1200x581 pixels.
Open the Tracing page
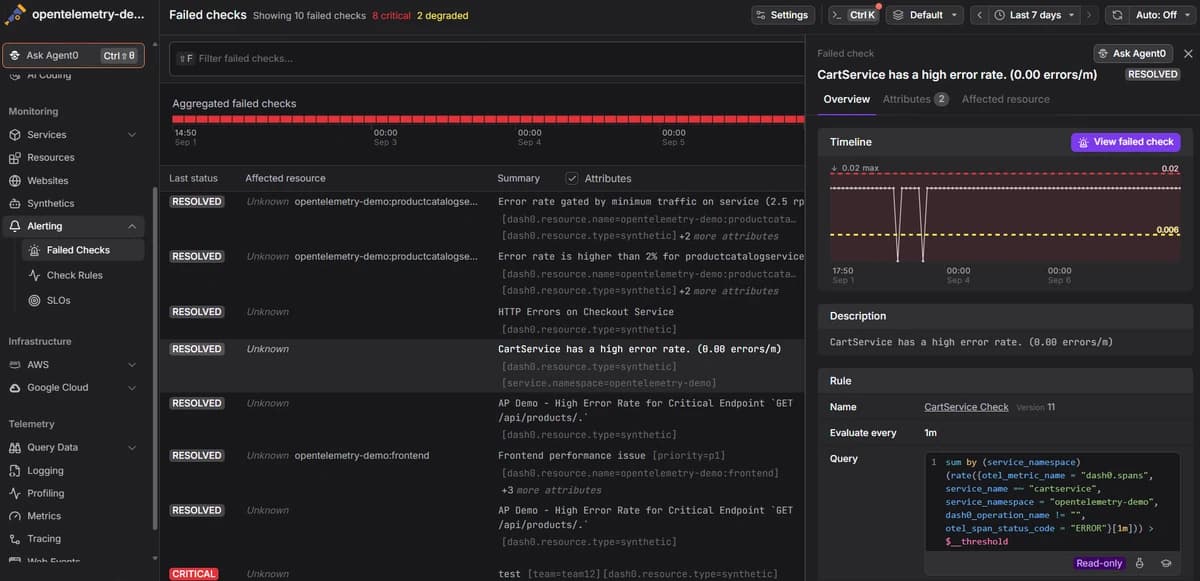point(44,539)
